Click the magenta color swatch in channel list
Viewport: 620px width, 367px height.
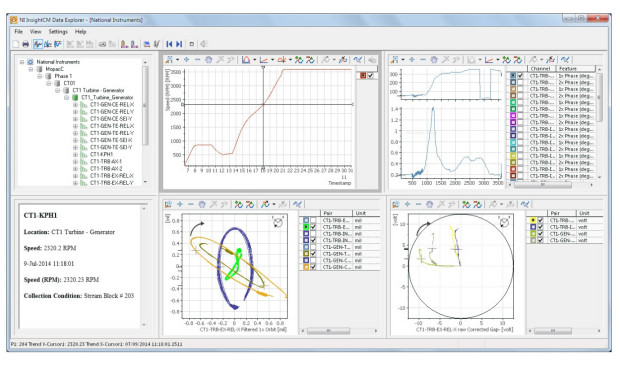tap(513, 116)
